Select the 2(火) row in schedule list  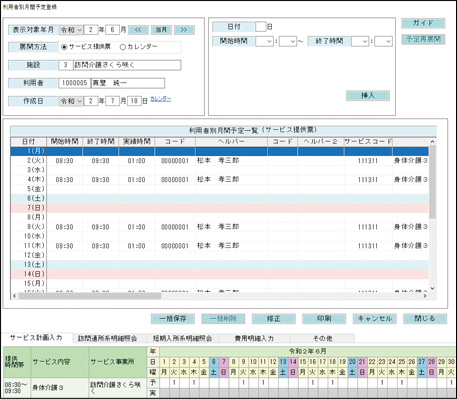(x=219, y=161)
